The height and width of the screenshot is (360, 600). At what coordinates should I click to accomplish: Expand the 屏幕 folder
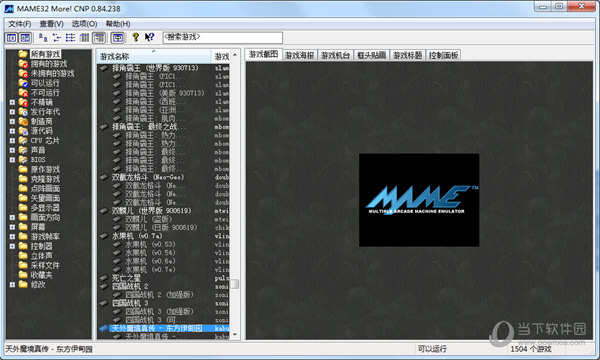(12, 227)
